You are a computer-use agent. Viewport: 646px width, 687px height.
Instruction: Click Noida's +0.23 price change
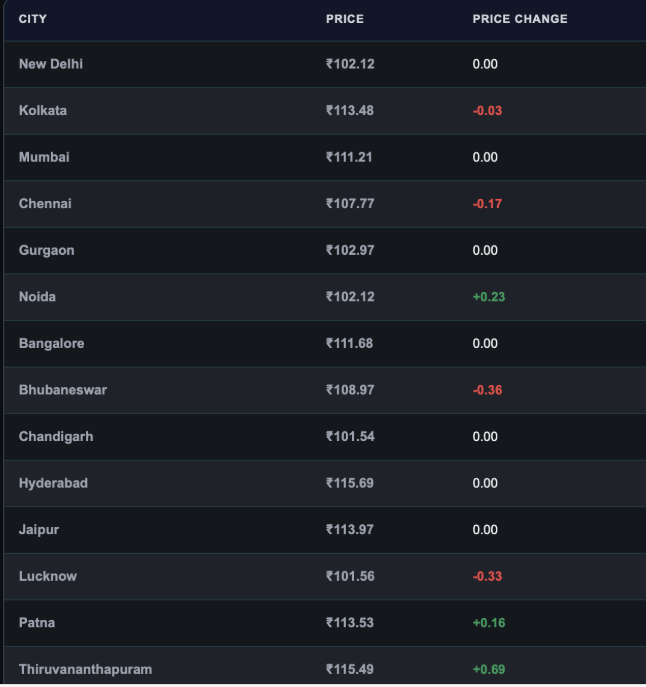[x=489, y=297]
